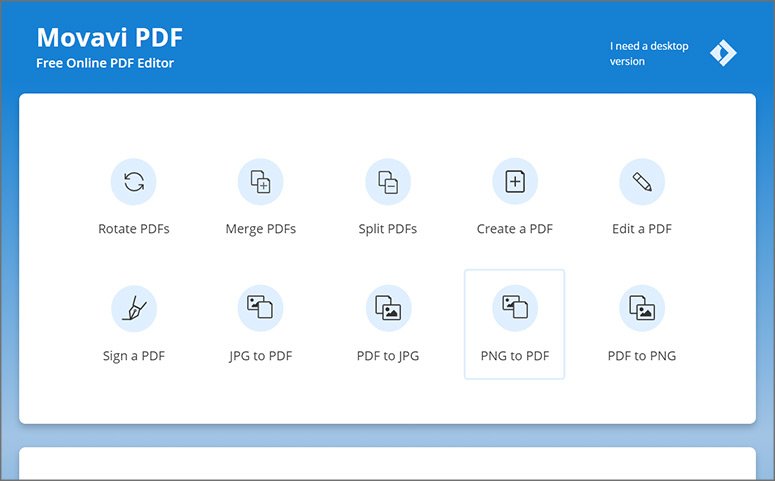Viewport: 775px width, 481px height.
Task: Click the 'PDF to JPG' text label
Action: click(388, 356)
